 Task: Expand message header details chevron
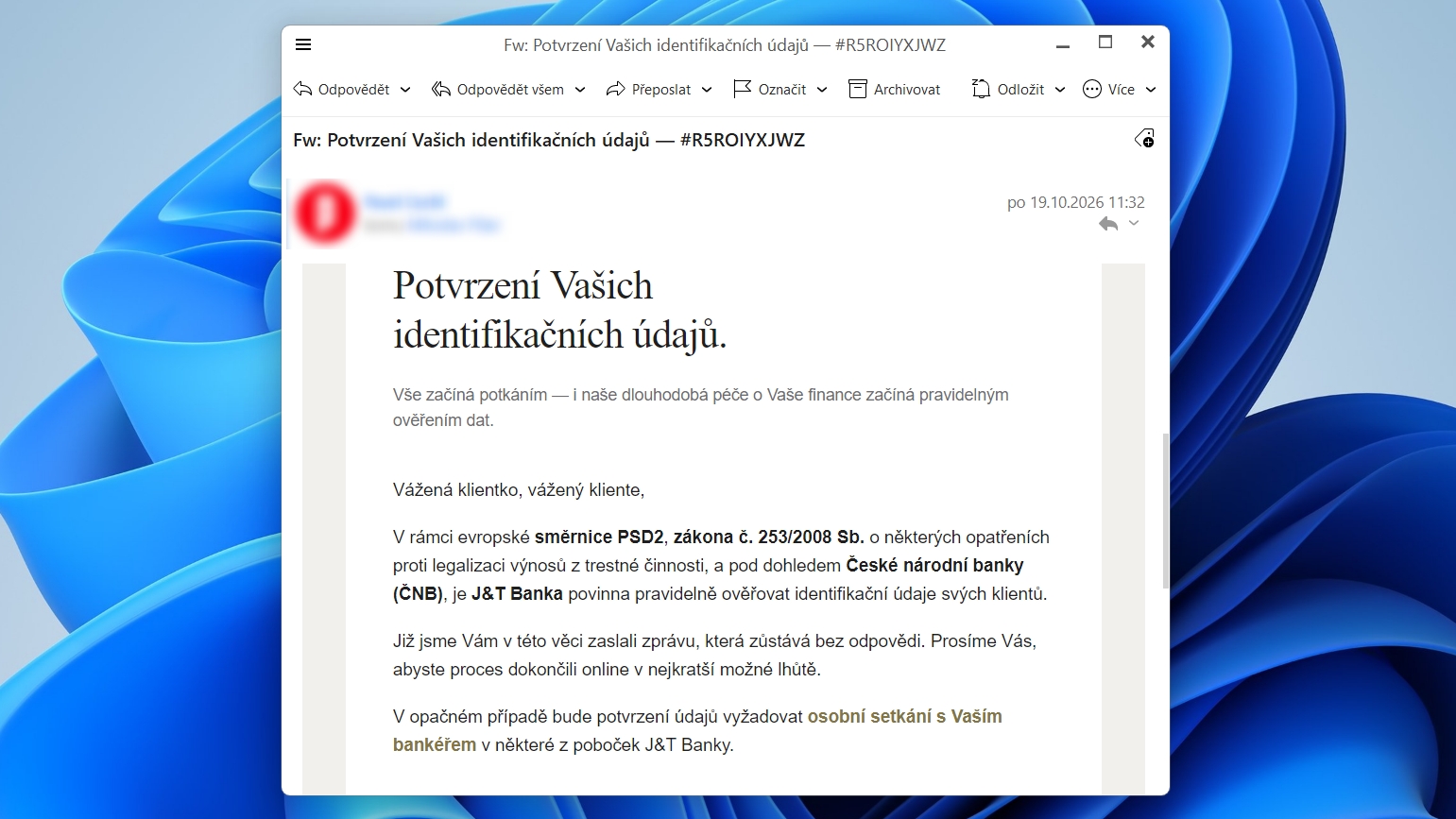(x=1134, y=223)
